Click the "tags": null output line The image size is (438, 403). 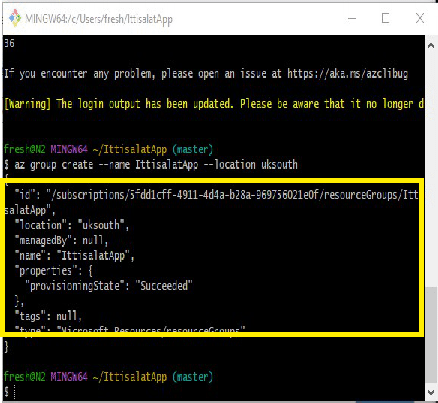[48, 316]
